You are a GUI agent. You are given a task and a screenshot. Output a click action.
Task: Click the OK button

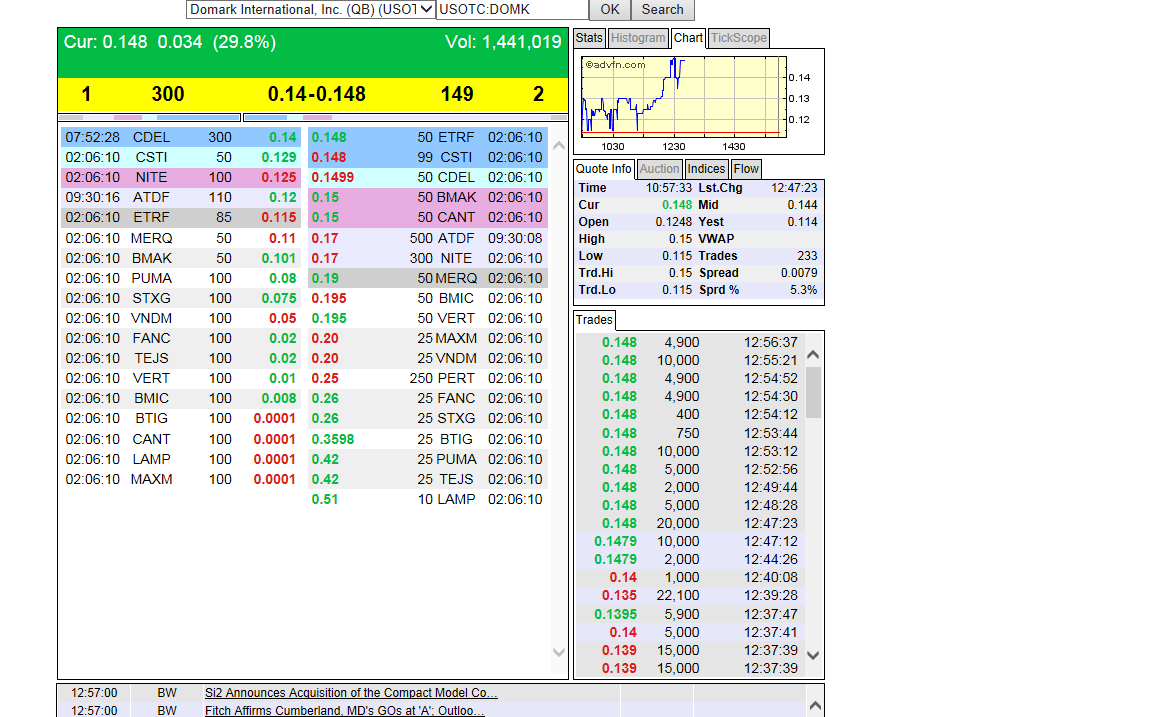[x=610, y=10]
